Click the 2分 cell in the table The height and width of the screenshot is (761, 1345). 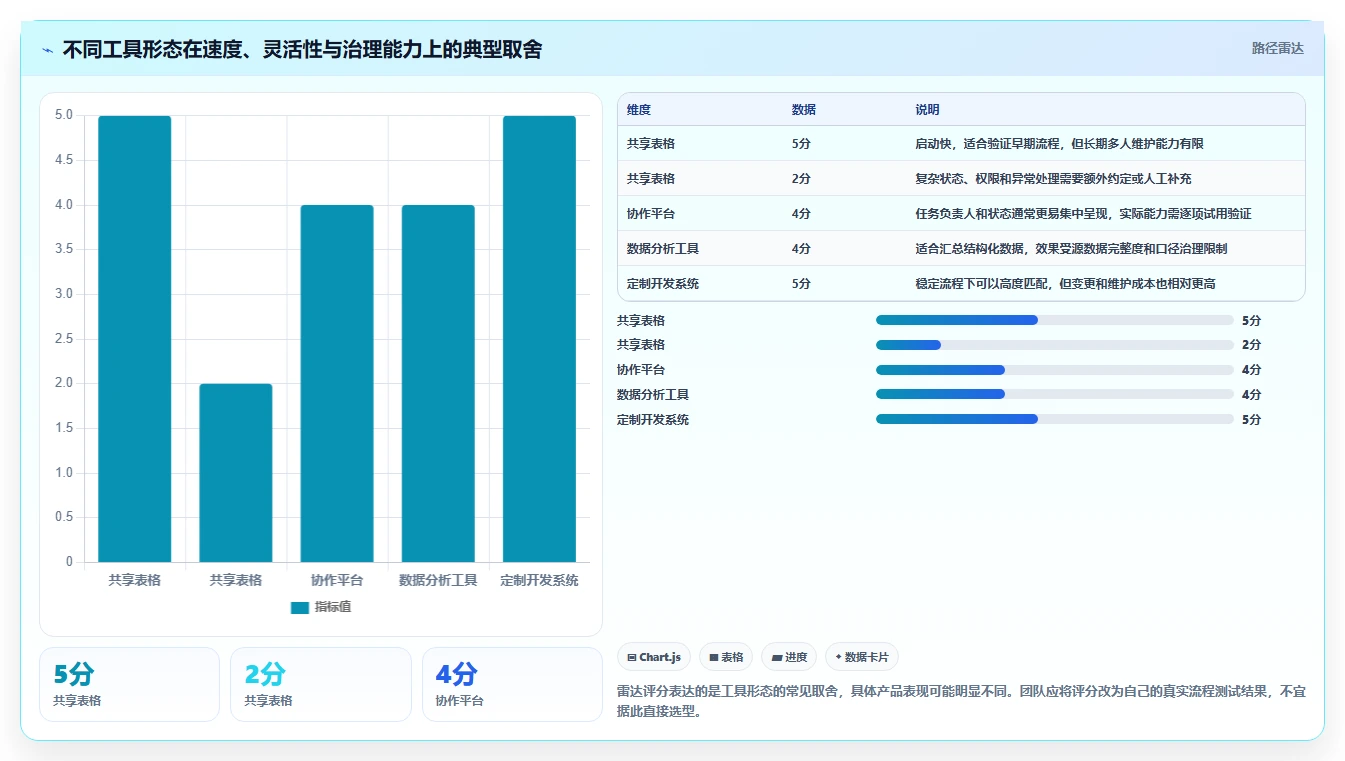point(801,179)
